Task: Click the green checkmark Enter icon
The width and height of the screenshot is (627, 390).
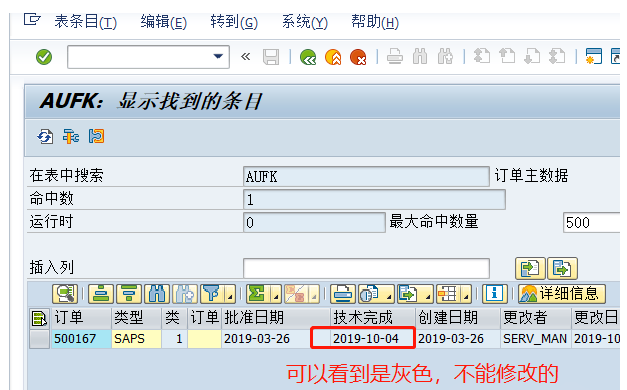Action: [x=44, y=57]
